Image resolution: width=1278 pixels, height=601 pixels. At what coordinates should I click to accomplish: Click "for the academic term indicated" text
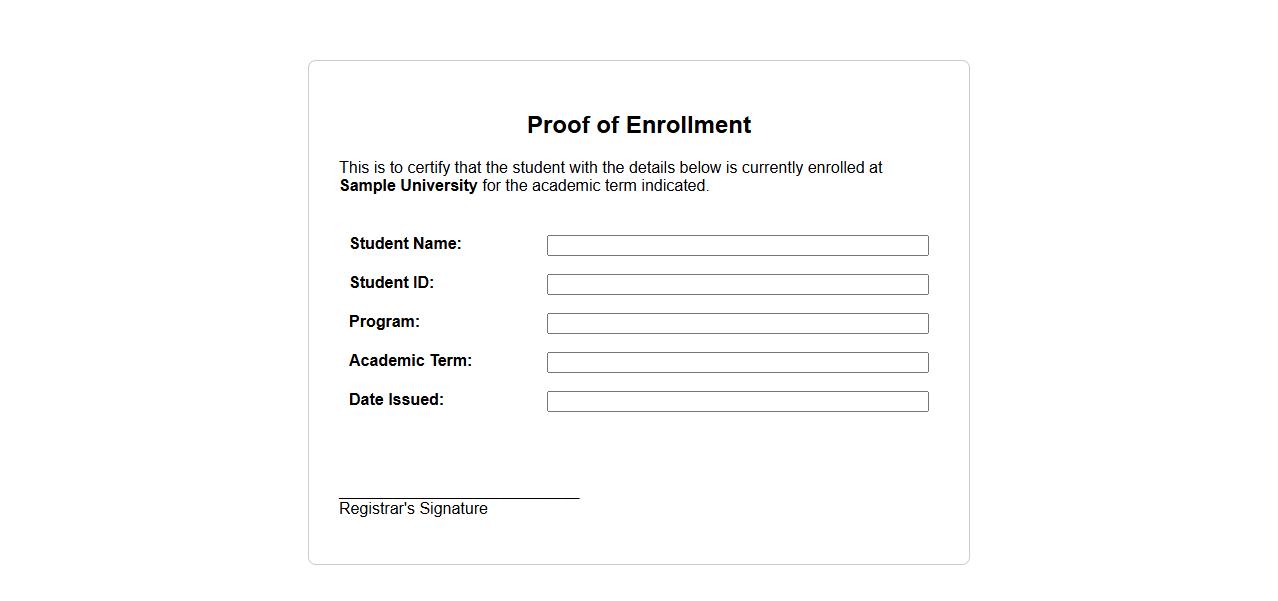click(x=595, y=186)
